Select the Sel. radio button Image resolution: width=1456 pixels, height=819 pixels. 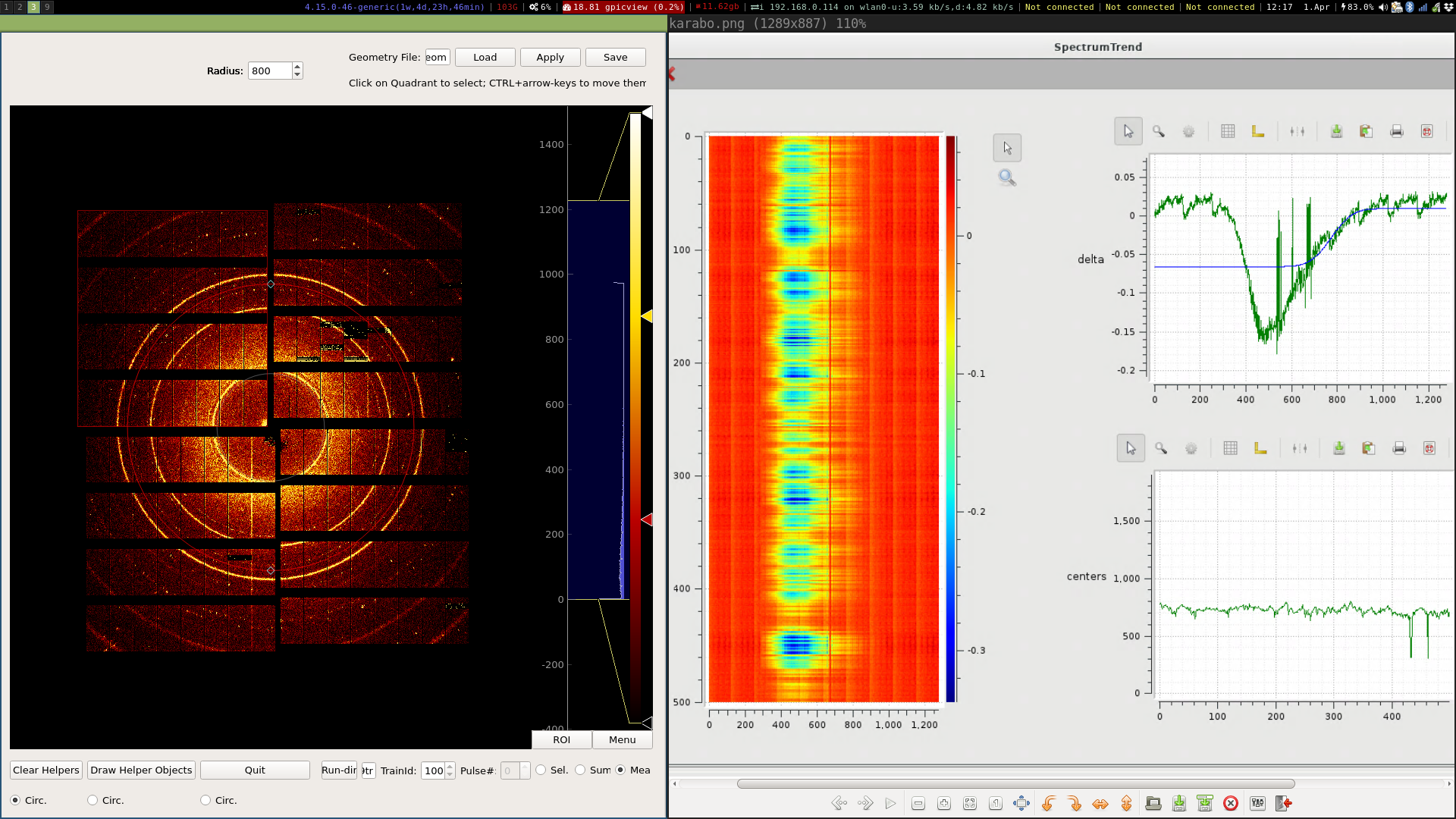click(x=541, y=770)
